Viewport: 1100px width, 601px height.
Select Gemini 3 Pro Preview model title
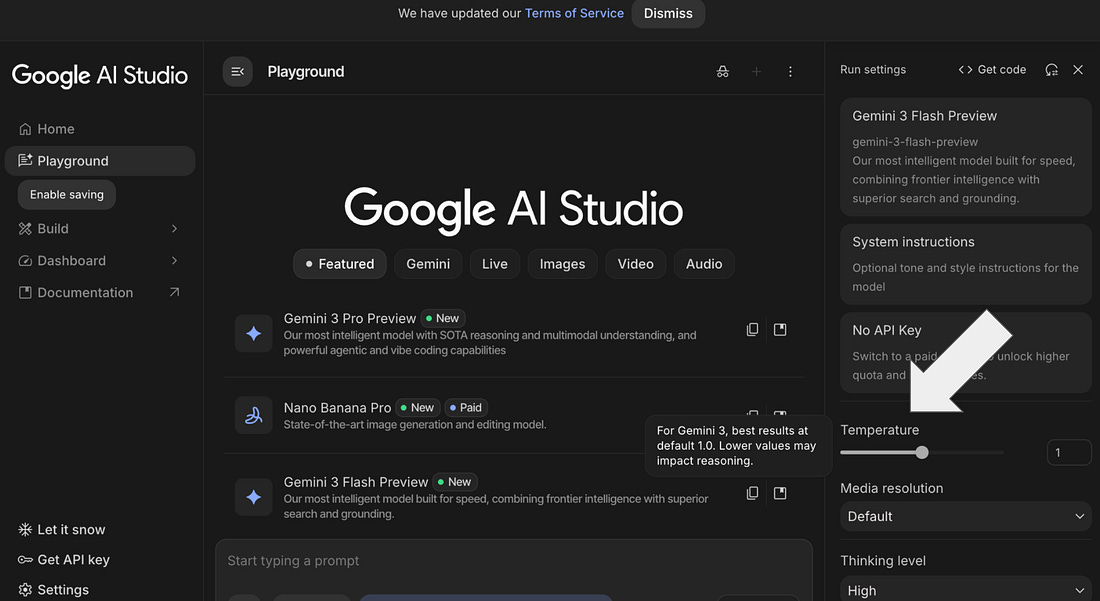coord(349,318)
